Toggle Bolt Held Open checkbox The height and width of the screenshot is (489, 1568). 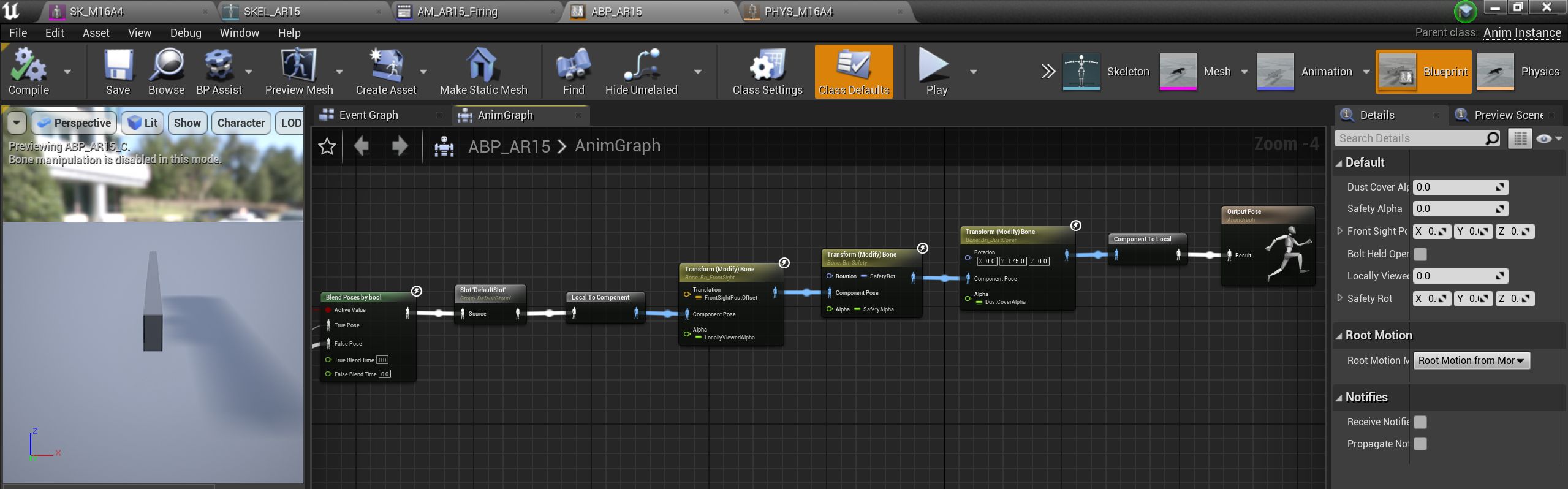tap(1420, 254)
